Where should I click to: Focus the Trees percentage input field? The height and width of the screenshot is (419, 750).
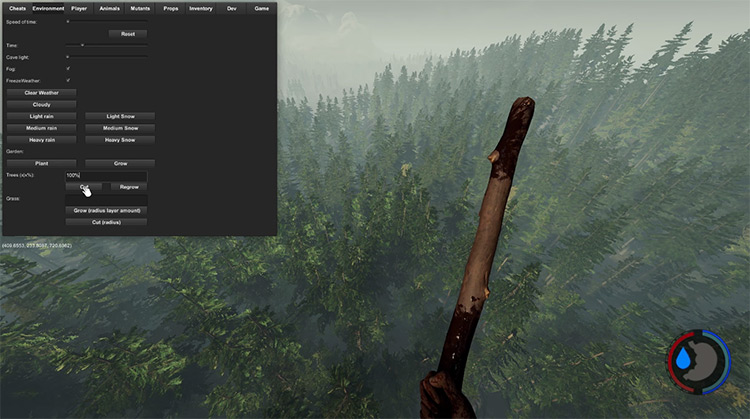(x=106, y=176)
